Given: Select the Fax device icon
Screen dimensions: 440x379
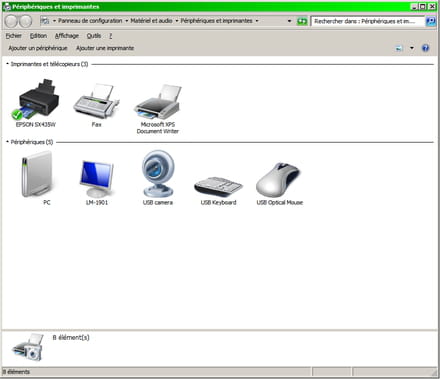Looking at the screenshot, I should (x=96, y=101).
